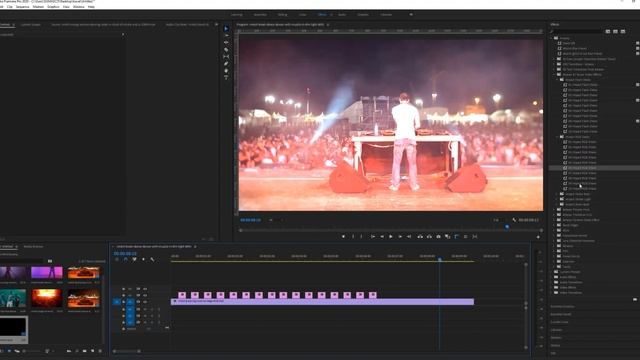
Task: Expand the Video Effects folder
Action: click(552, 287)
